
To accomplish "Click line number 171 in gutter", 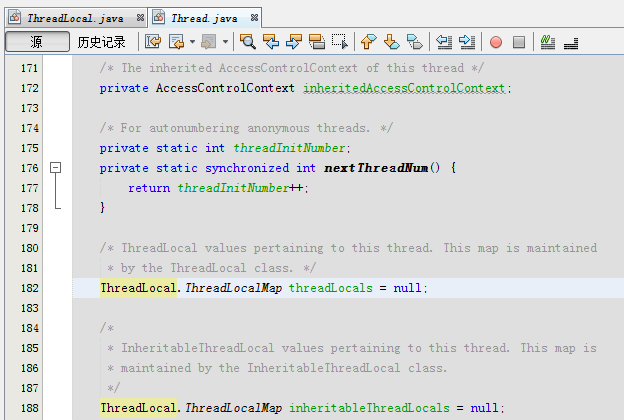I will 29,68.
